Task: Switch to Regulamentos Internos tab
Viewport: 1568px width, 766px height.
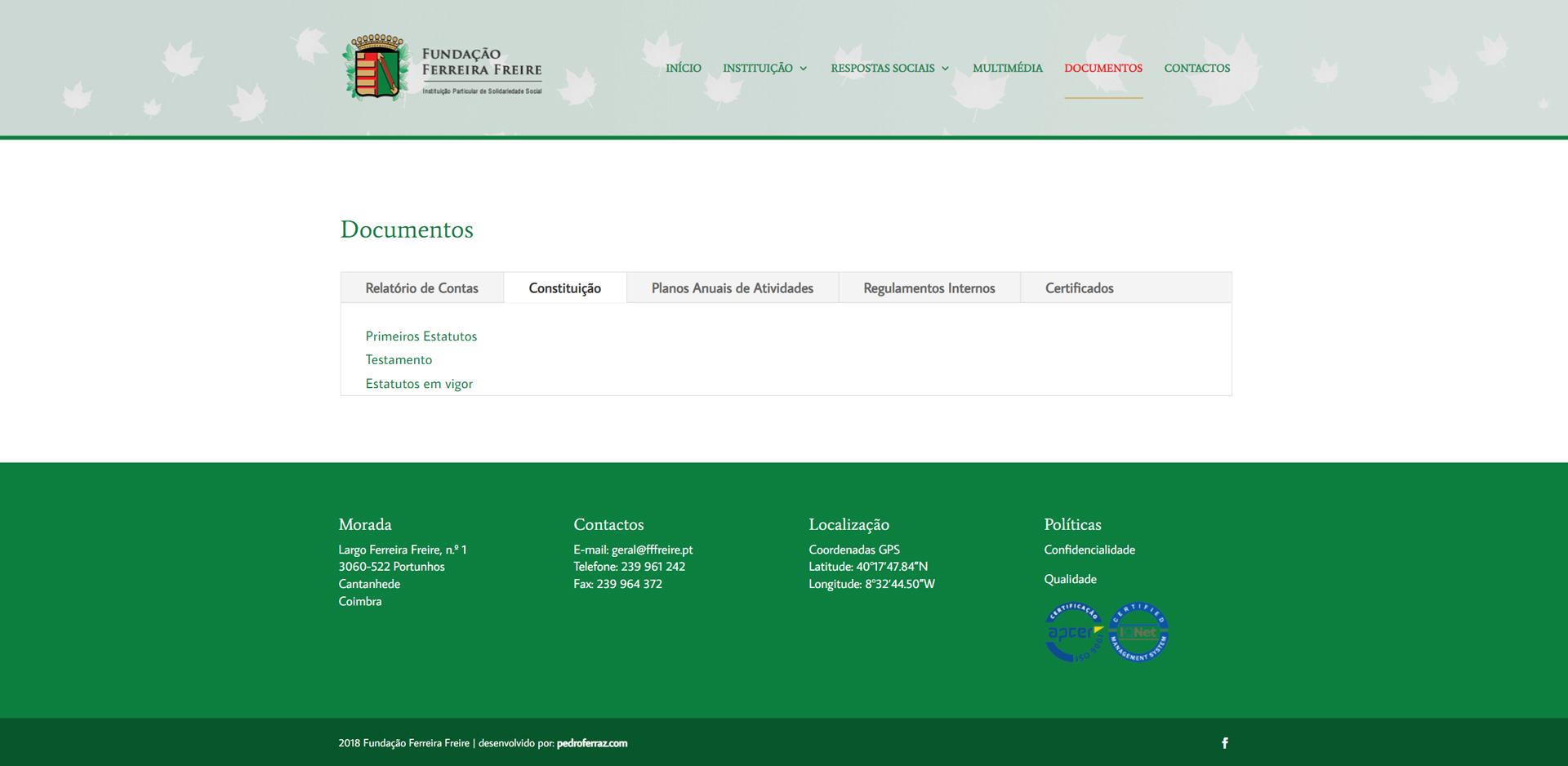Action: (x=929, y=288)
